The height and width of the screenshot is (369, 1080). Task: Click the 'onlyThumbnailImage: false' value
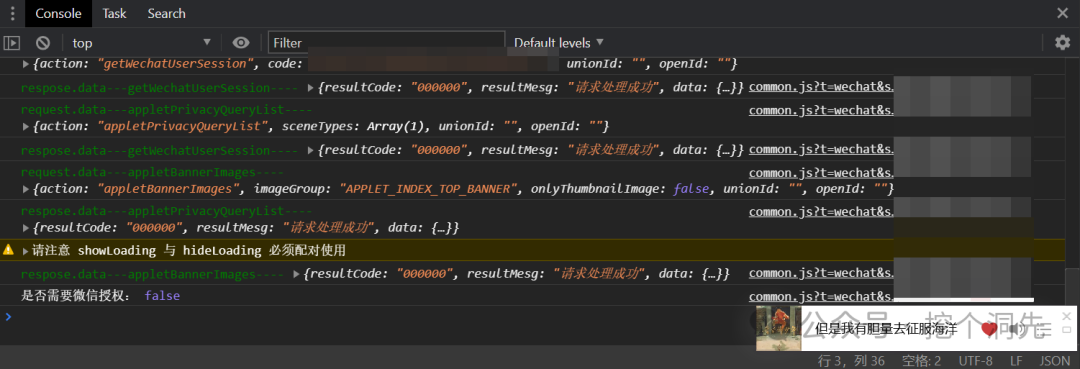click(619, 189)
